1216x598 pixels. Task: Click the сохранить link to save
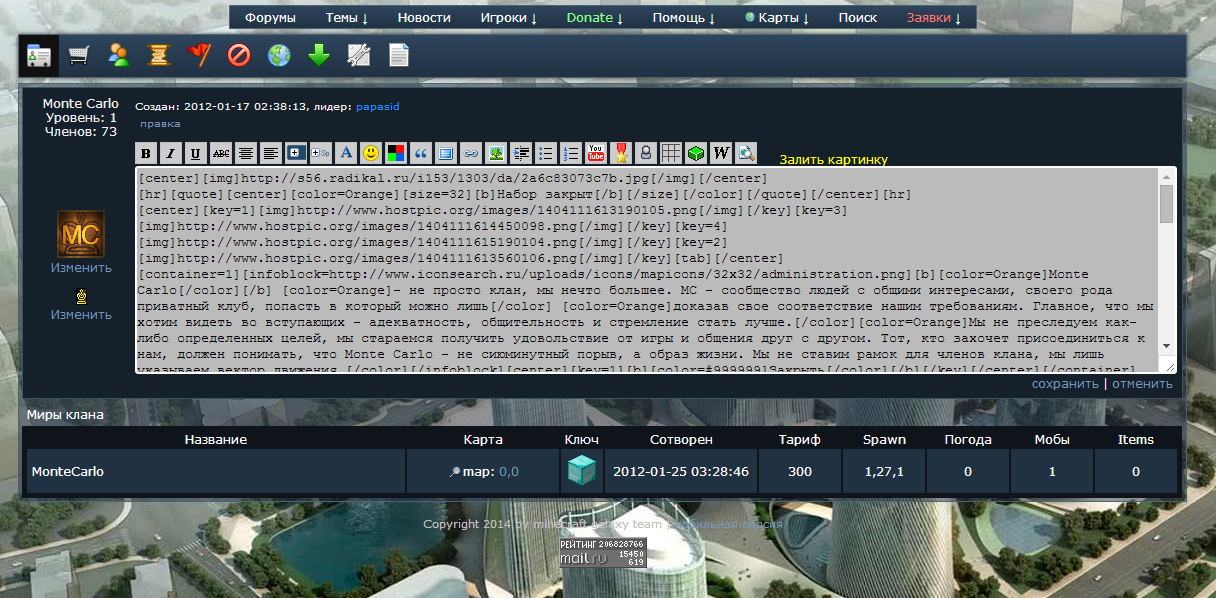[1064, 384]
